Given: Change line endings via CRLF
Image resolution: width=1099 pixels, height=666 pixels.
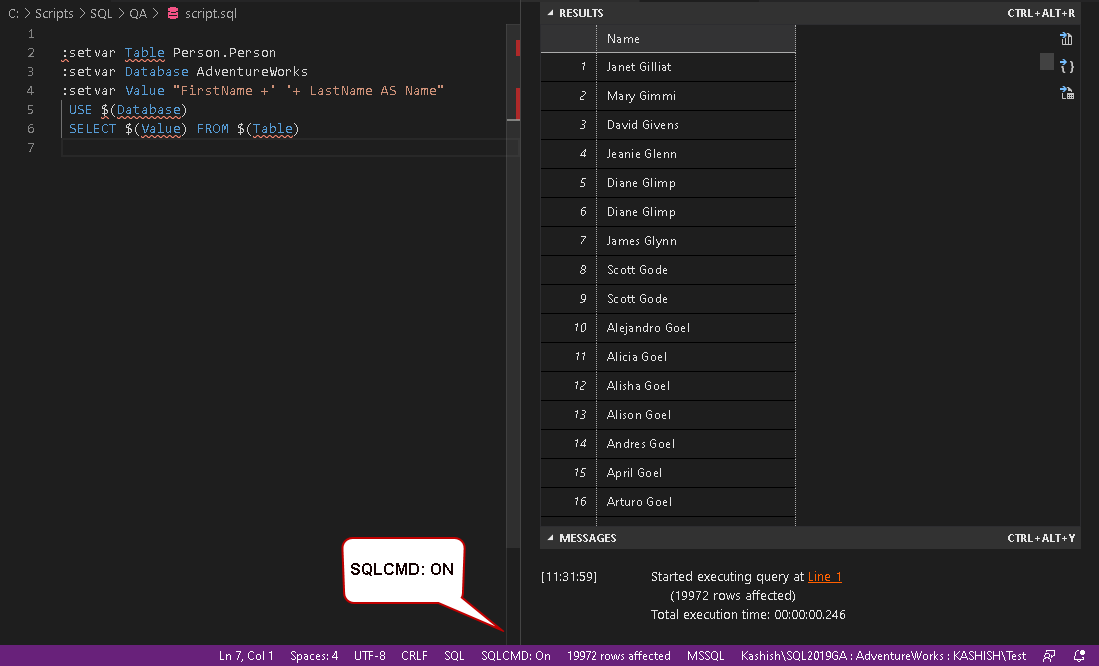Looking at the screenshot, I should coord(414,655).
